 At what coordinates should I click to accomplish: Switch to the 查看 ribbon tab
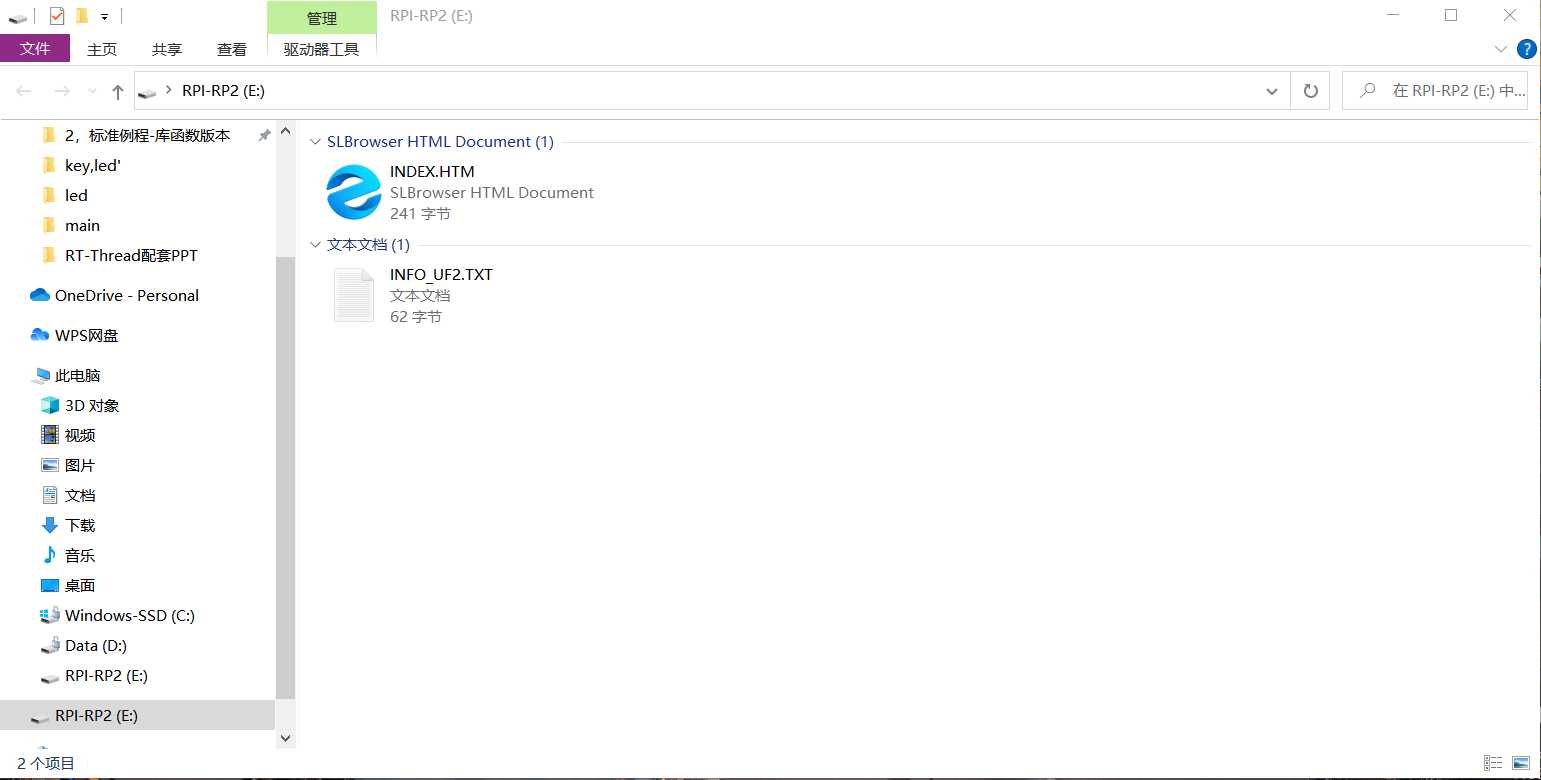click(x=232, y=49)
